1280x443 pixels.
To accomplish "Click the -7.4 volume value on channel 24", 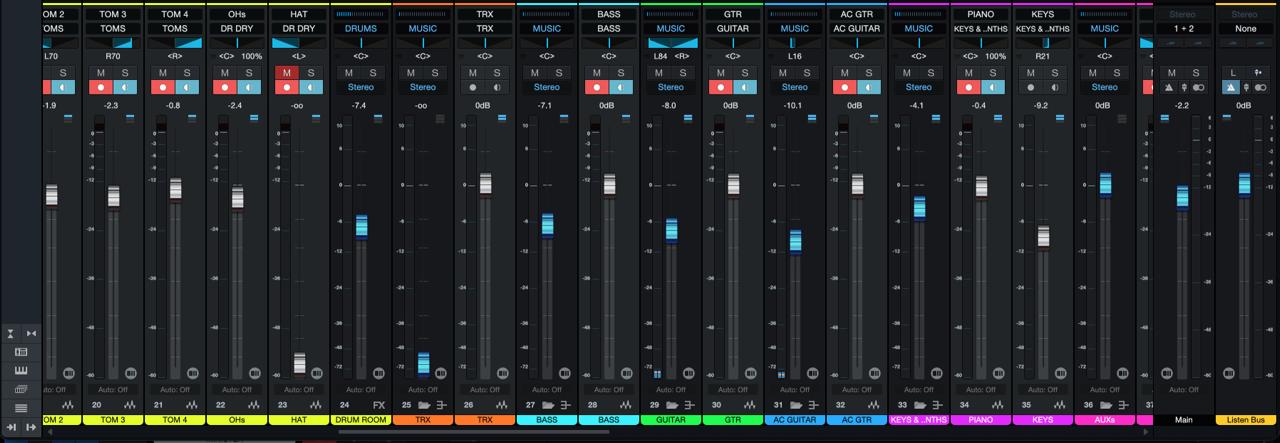I will point(359,105).
